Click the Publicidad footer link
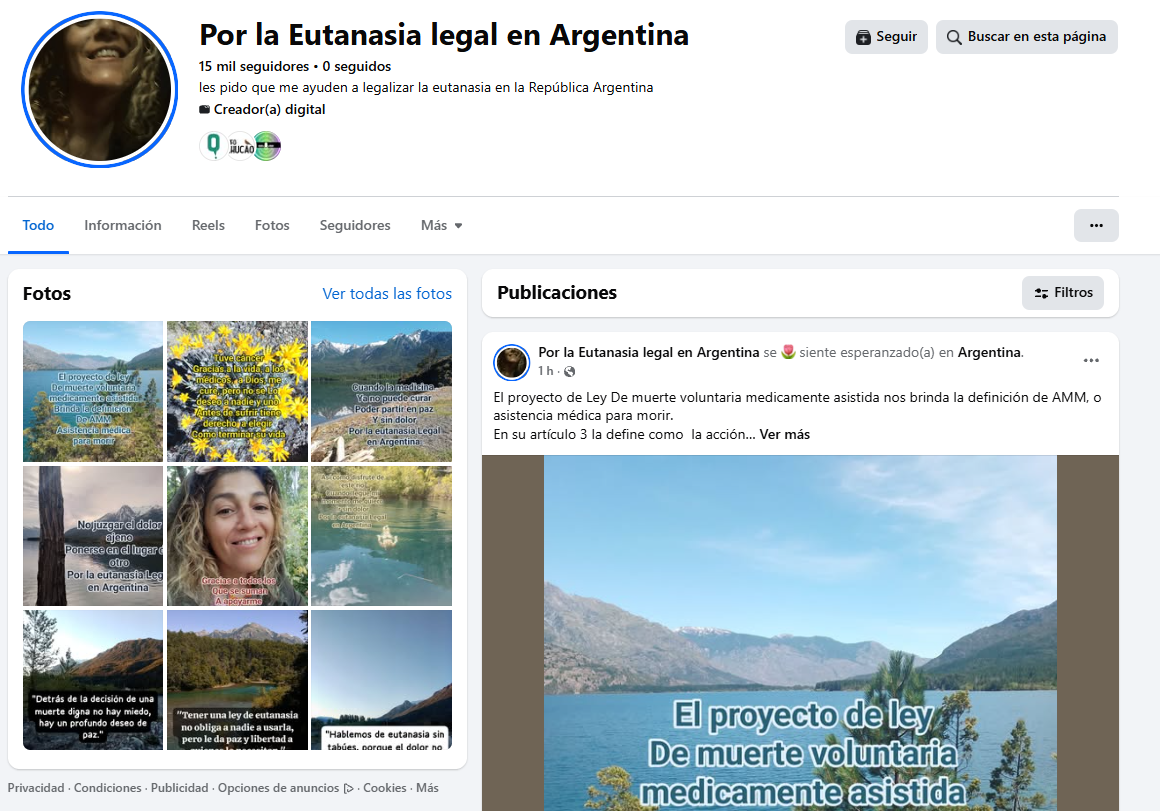This screenshot has width=1160, height=811. 180,788
